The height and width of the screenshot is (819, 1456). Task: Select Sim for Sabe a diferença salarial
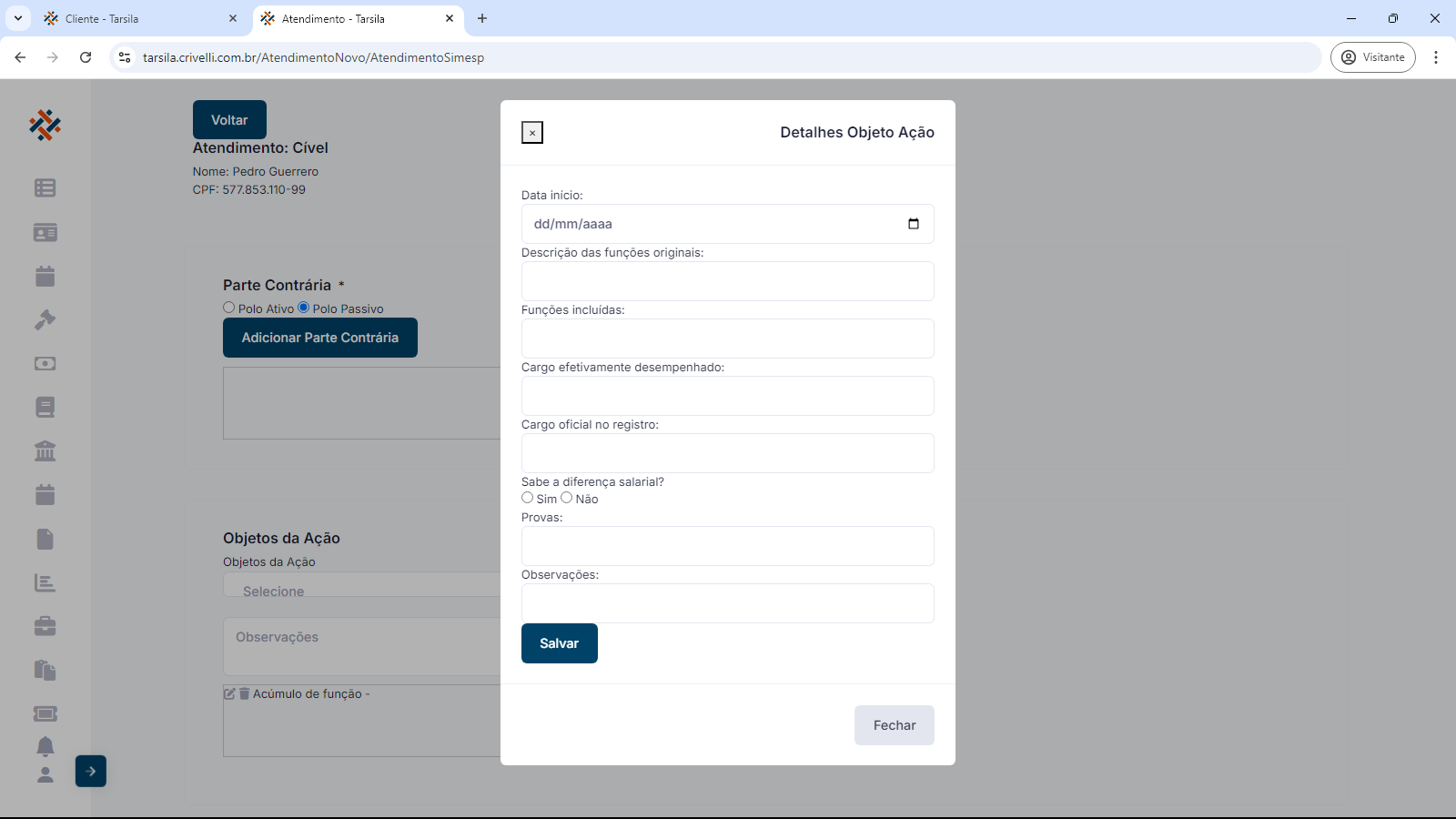point(528,498)
